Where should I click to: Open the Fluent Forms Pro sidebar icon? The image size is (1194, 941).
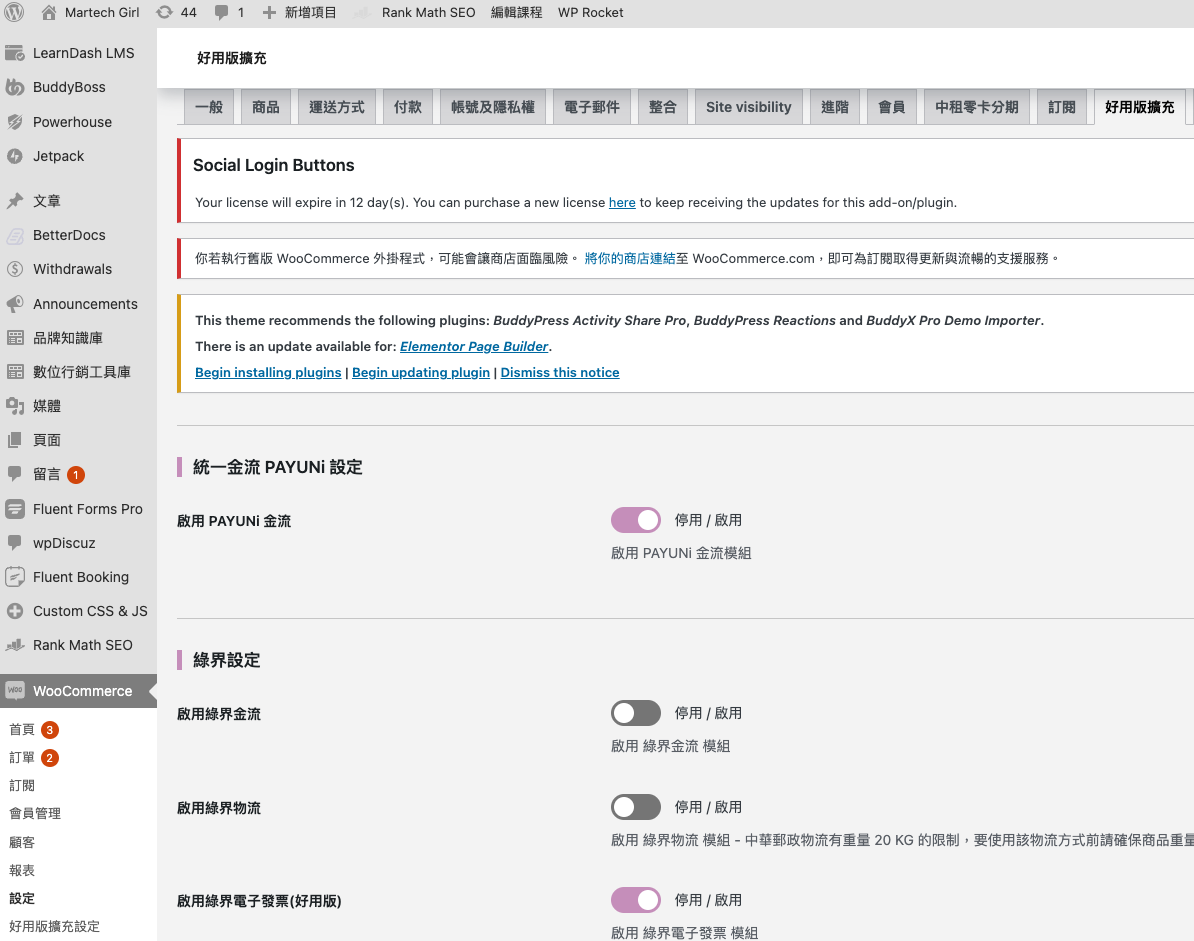tap(16, 509)
